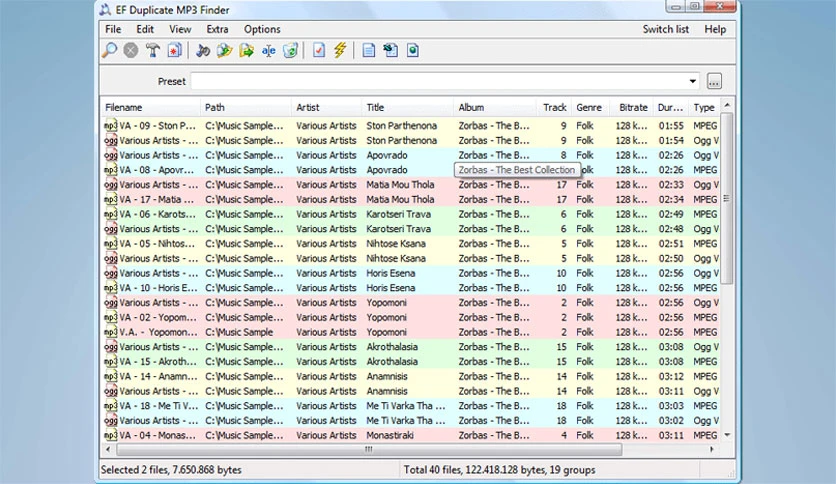Click the horizontal scrollbar left arrow
The width and height of the screenshot is (836, 484).
pyautogui.click(x=108, y=449)
